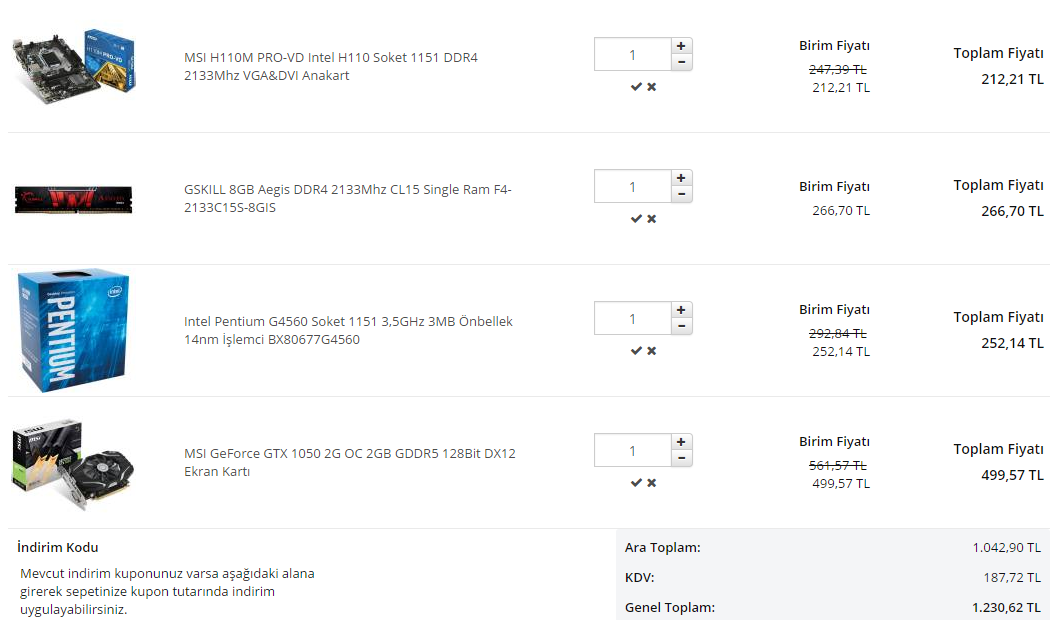Decrease quantity of MSI GeForce GTX 1050

(681, 458)
